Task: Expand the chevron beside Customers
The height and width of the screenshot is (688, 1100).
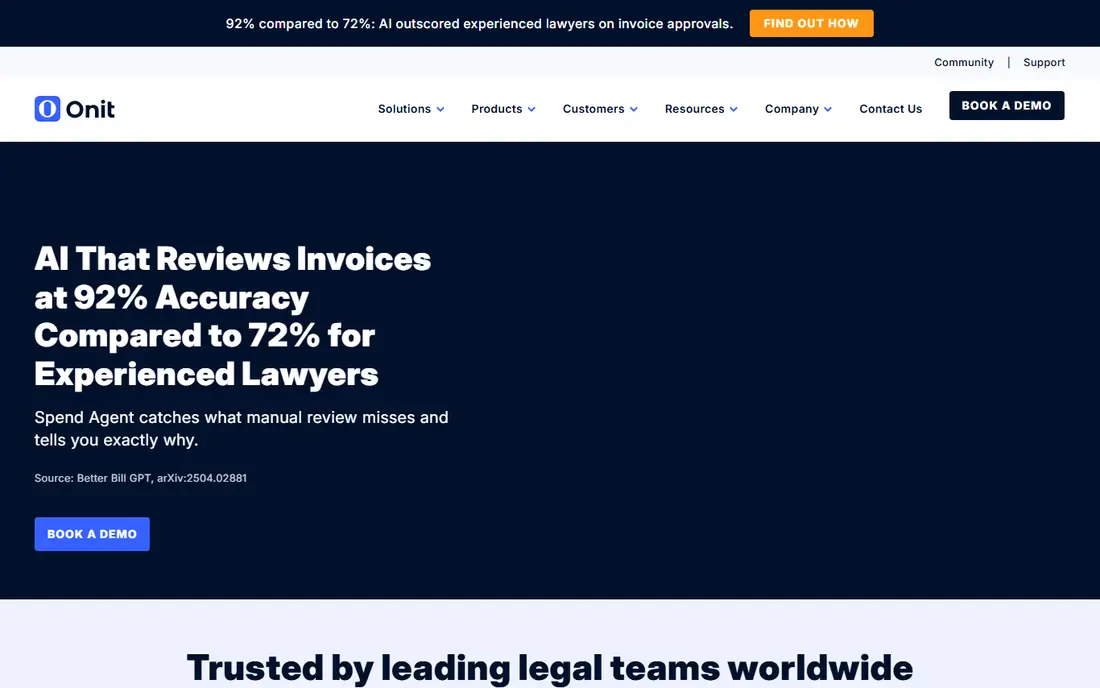Action: pyautogui.click(x=634, y=109)
